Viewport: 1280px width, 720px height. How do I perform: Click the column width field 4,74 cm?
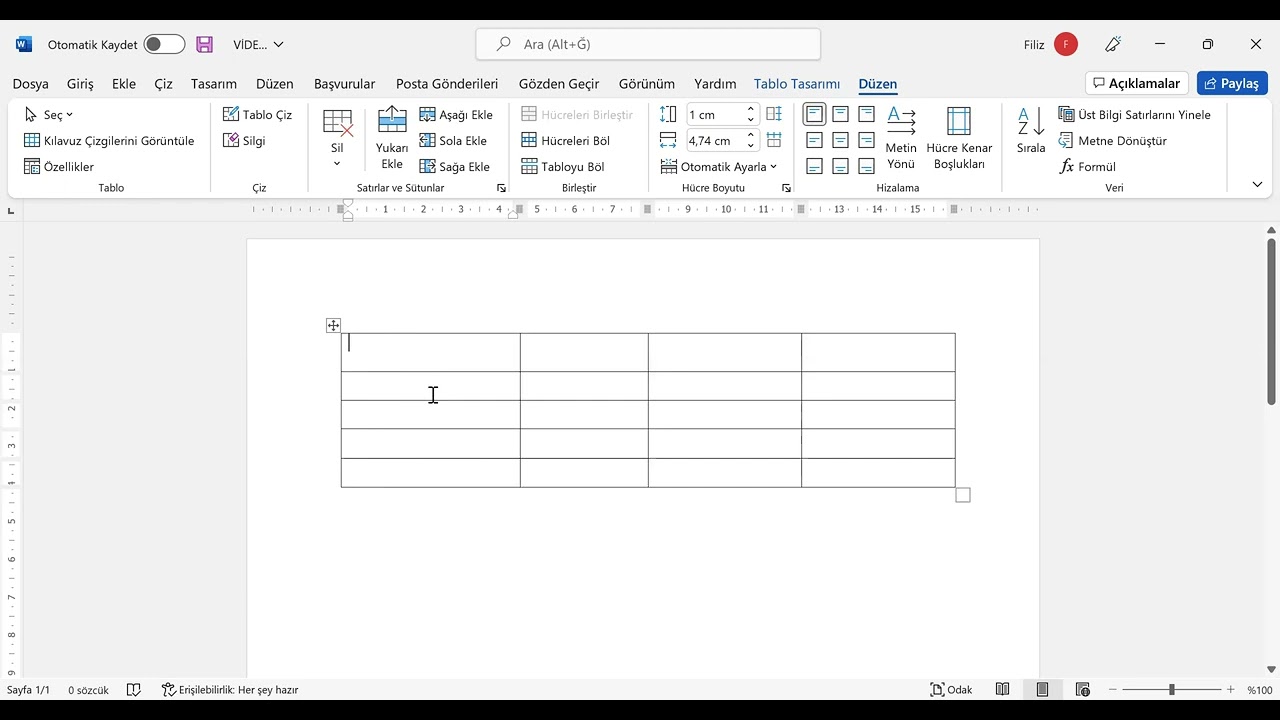715,141
